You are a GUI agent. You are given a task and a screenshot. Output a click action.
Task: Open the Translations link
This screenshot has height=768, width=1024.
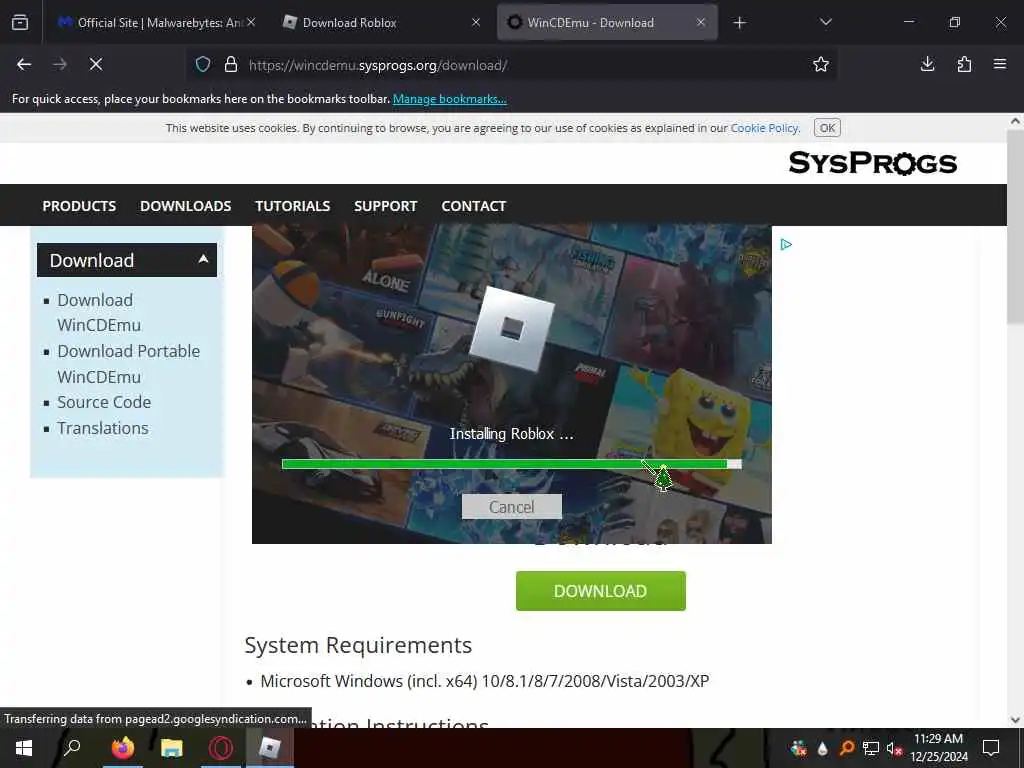tap(103, 428)
